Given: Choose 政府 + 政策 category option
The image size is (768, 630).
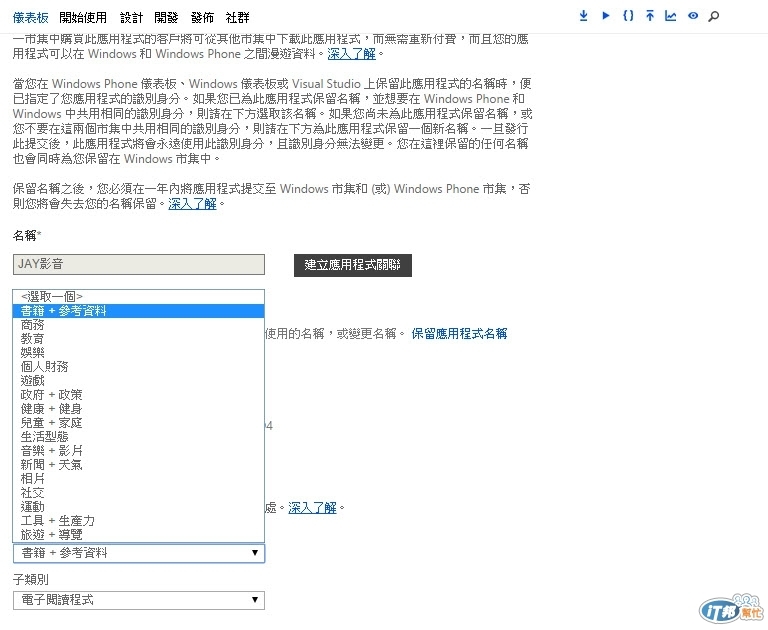Looking at the screenshot, I should 139,395.
